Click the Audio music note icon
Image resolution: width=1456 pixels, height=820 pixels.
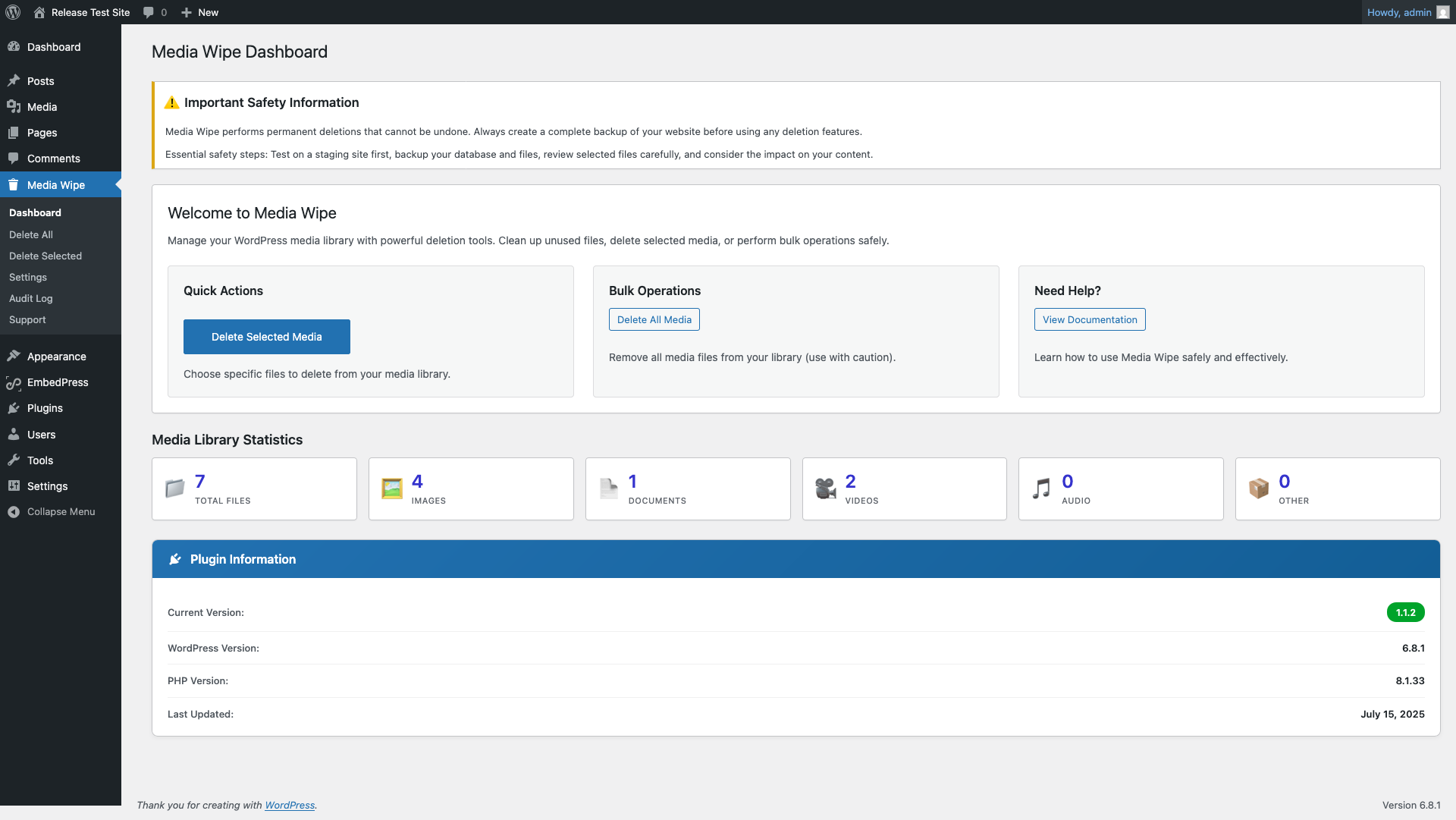tap(1042, 489)
